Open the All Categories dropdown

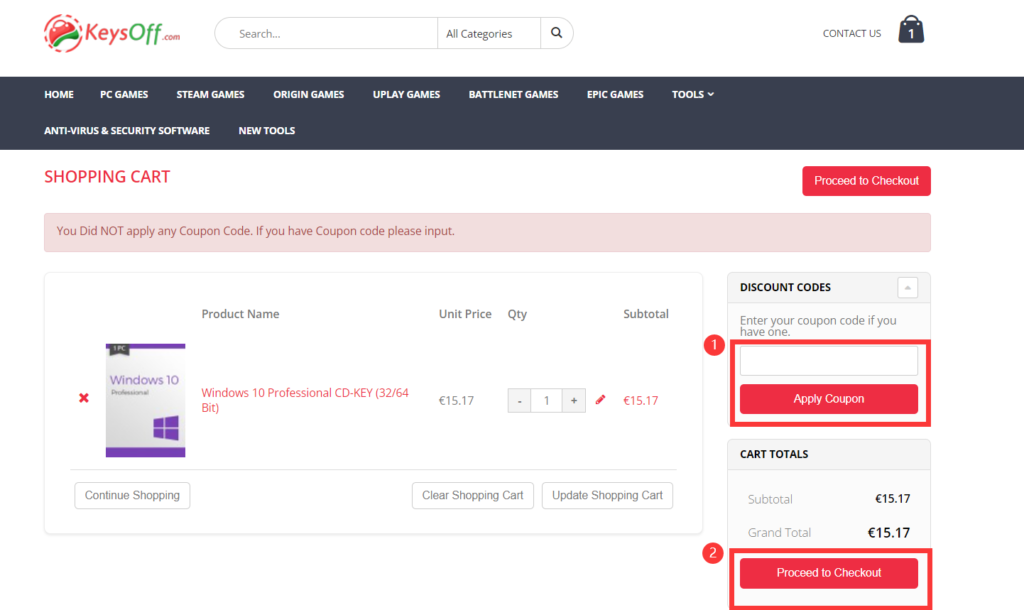488,33
